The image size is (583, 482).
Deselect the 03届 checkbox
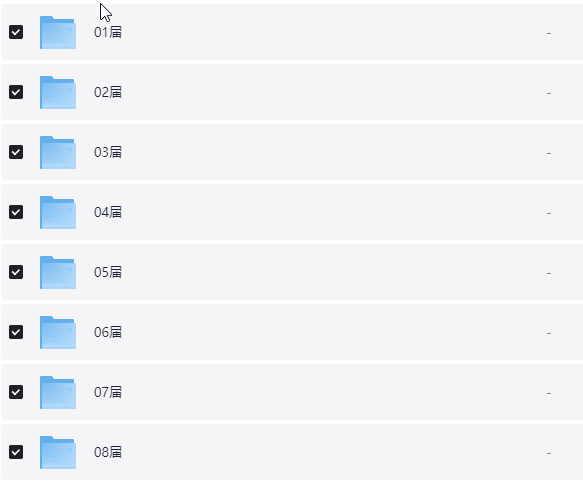16,152
